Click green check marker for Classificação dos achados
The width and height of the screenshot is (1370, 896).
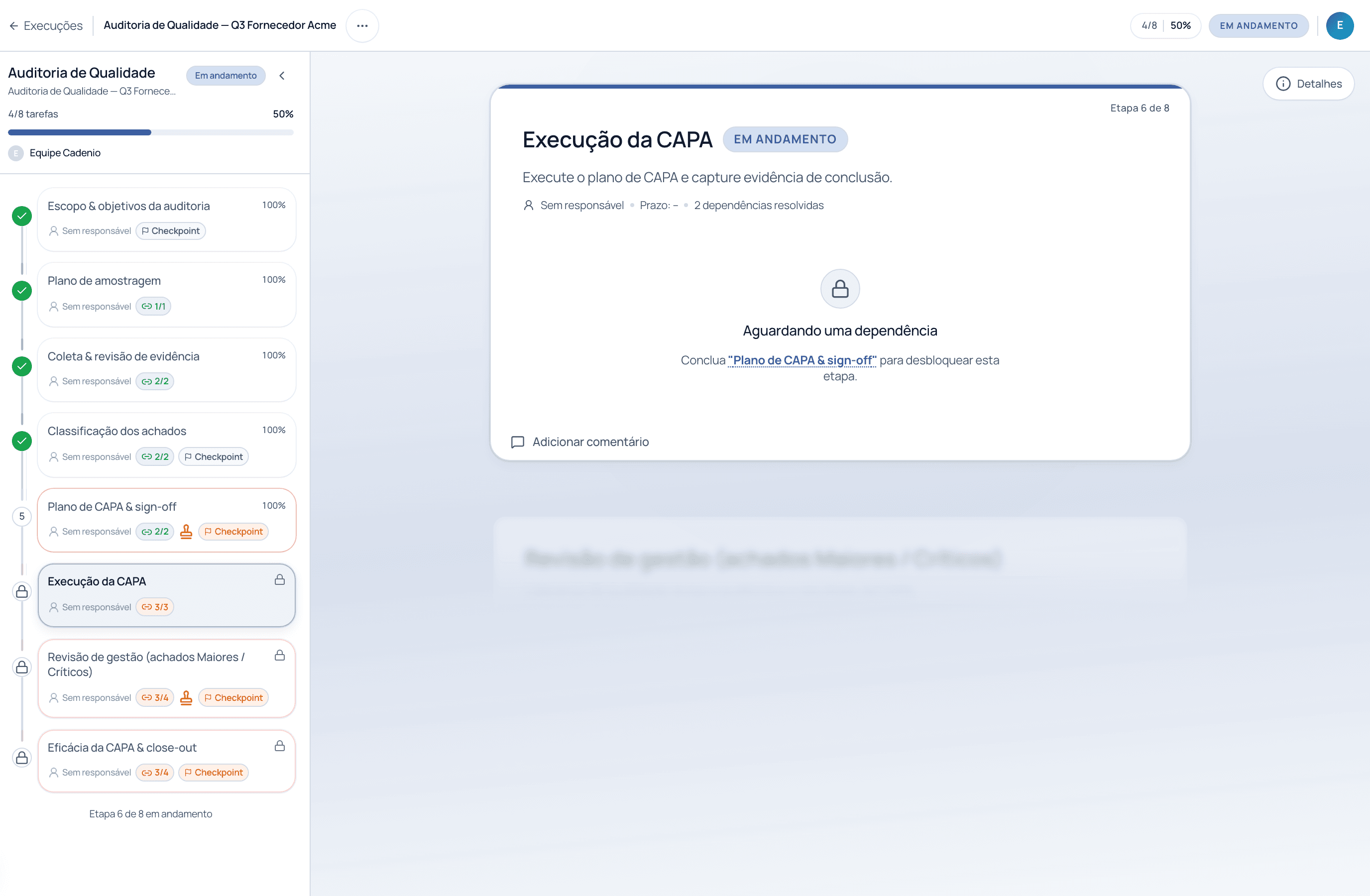coord(22,441)
